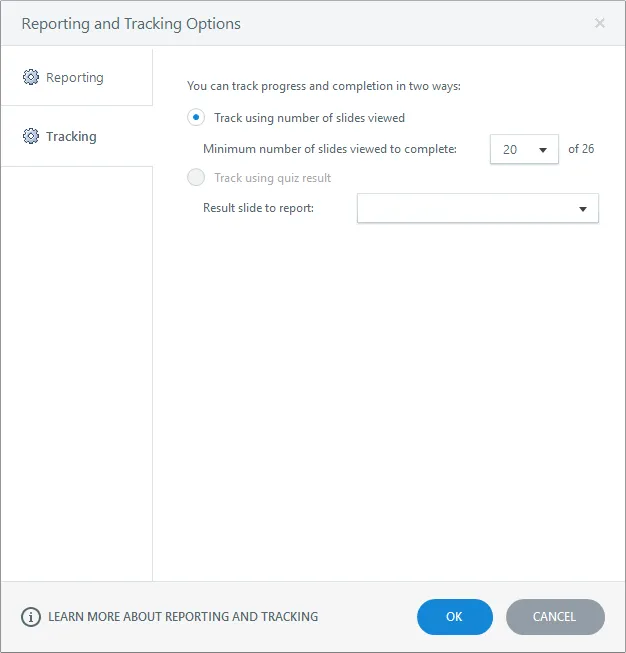Open Learn More About Reporting and Tracking link
Screen dimensions: 626x653
[183, 617]
